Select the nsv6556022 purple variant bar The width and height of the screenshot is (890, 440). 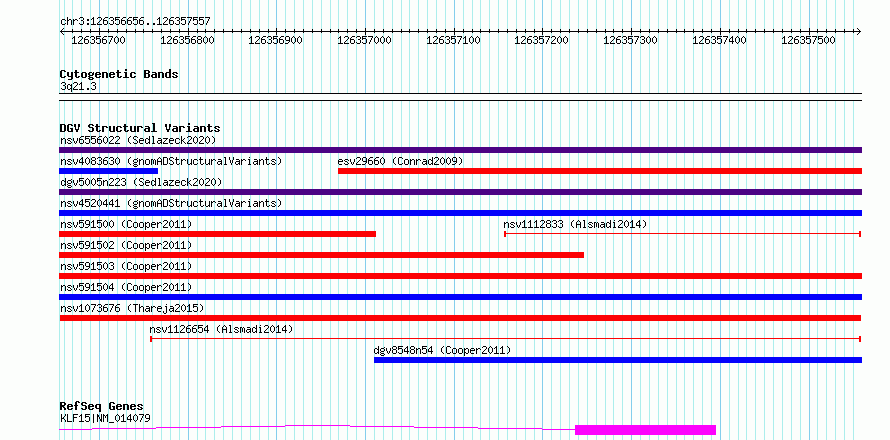click(460, 150)
